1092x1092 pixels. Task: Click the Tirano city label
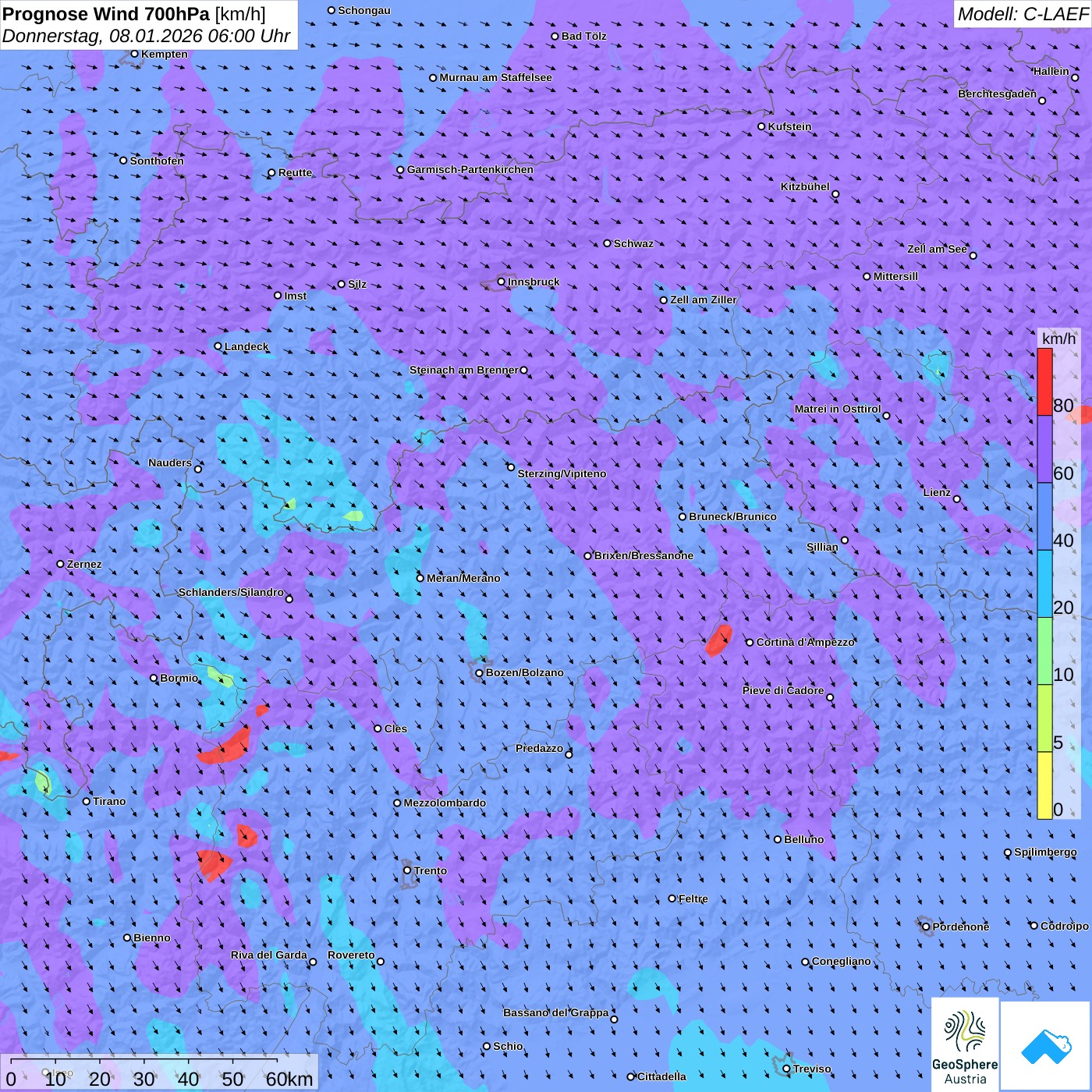[x=109, y=801]
